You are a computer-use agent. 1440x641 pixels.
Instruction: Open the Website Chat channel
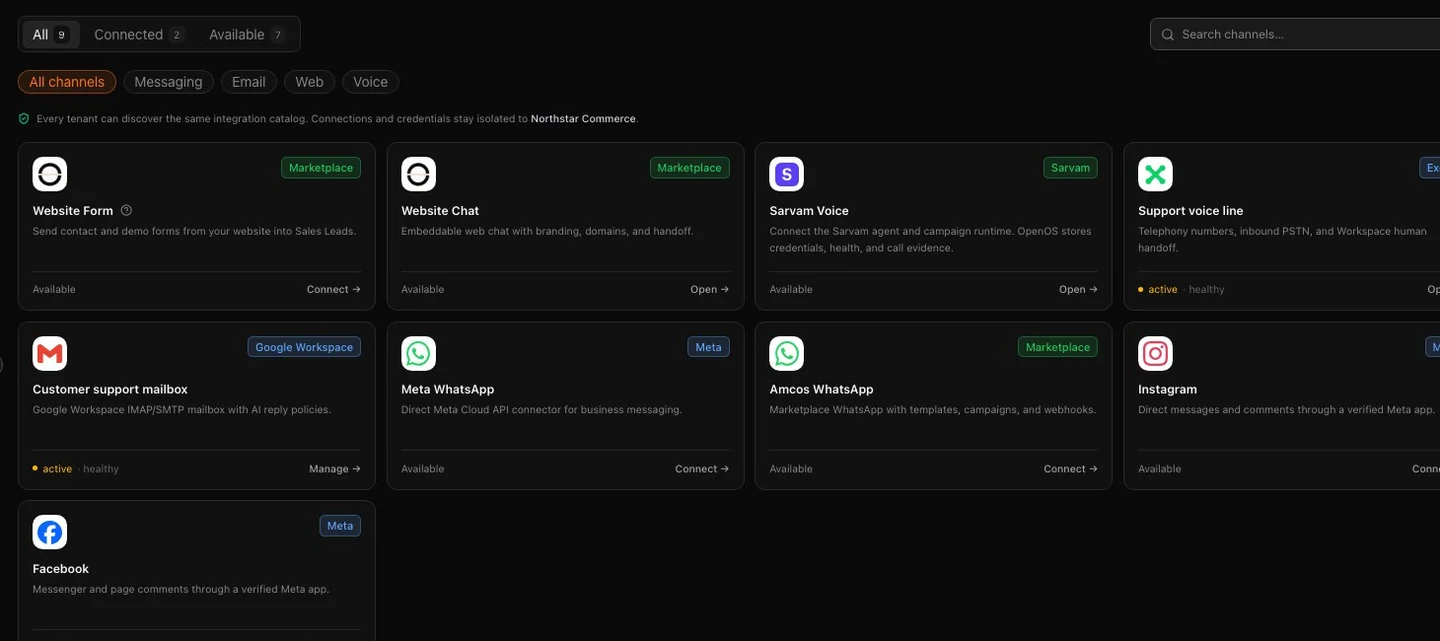coord(710,289)
